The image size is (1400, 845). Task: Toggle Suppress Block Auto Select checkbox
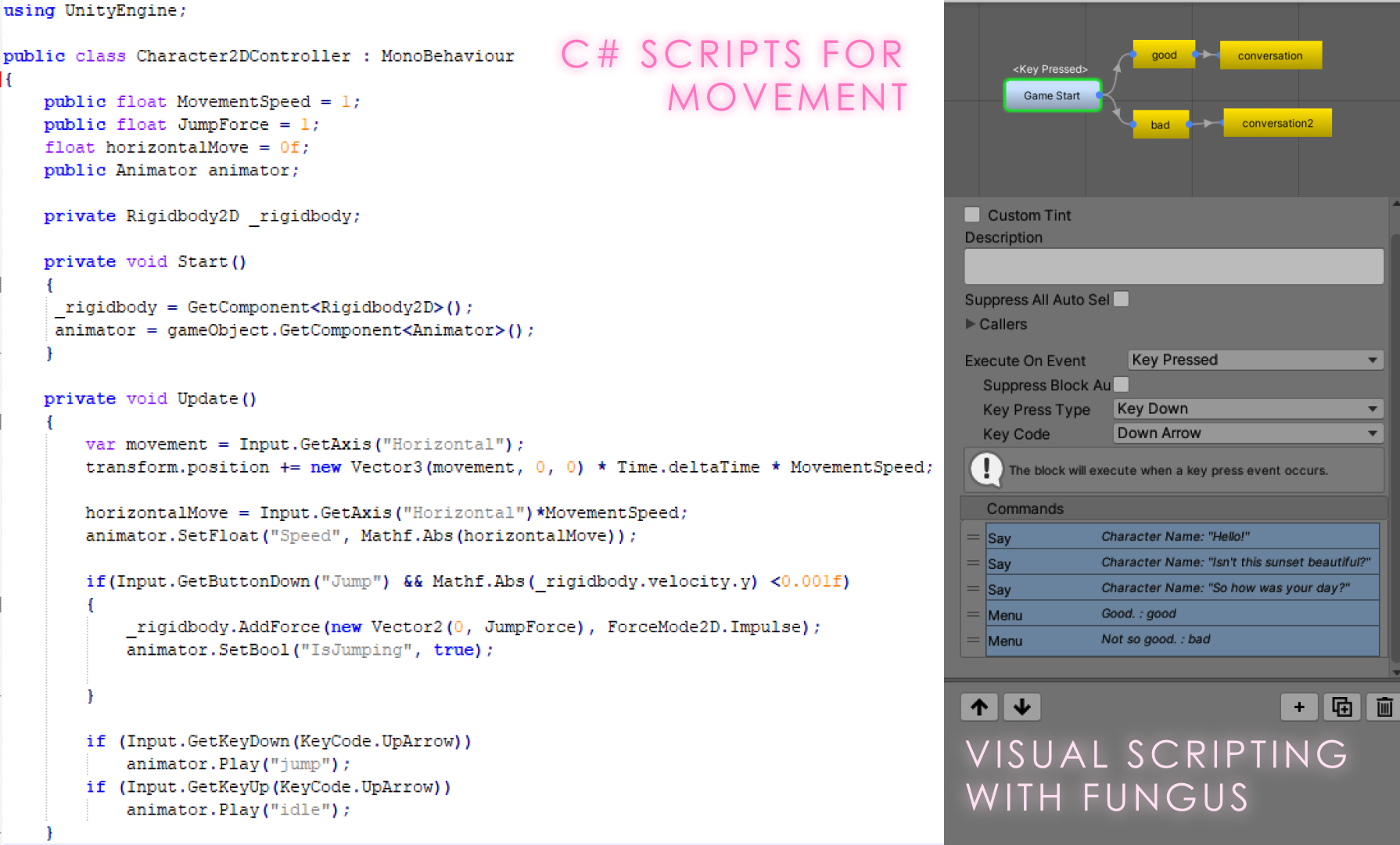click(1121, 384)
